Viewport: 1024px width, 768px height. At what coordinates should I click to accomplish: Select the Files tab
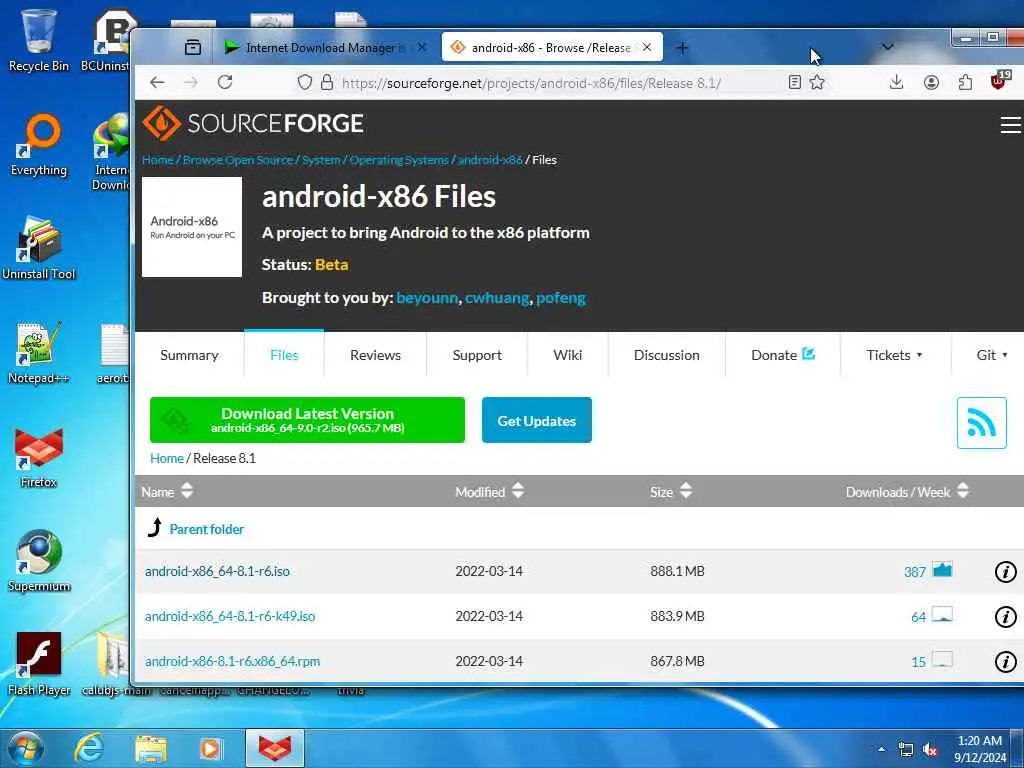click(284, 355)
